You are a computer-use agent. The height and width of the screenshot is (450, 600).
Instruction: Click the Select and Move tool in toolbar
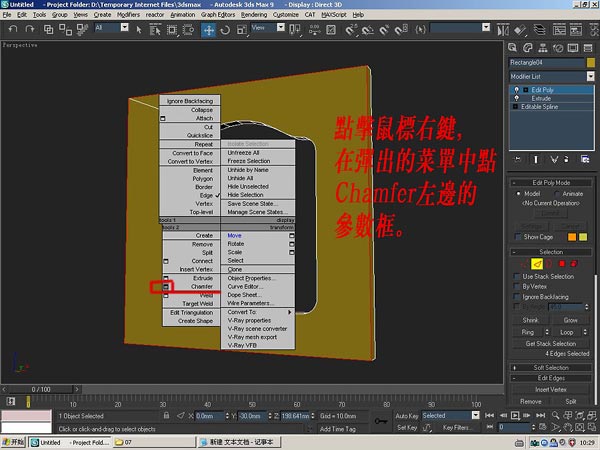coord(209,29)
